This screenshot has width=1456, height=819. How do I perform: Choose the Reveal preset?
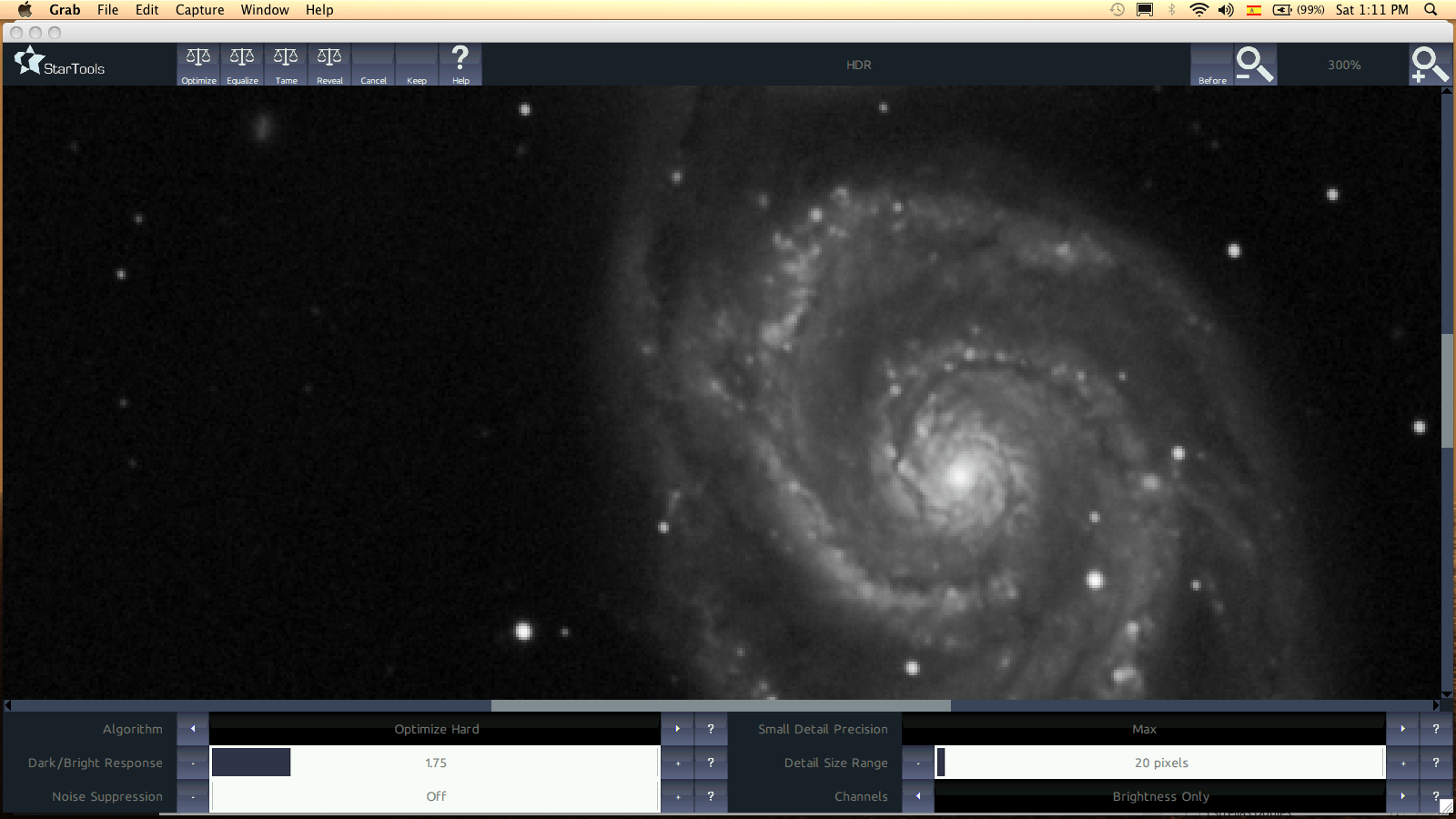click(x=329, y=65)
